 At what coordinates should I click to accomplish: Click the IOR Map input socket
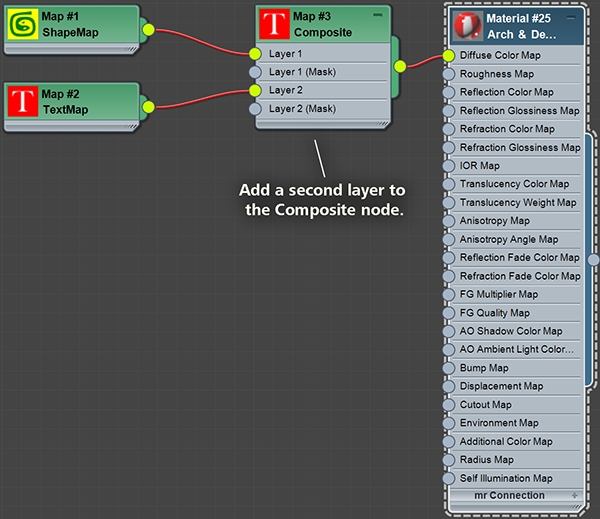[449, 166]
